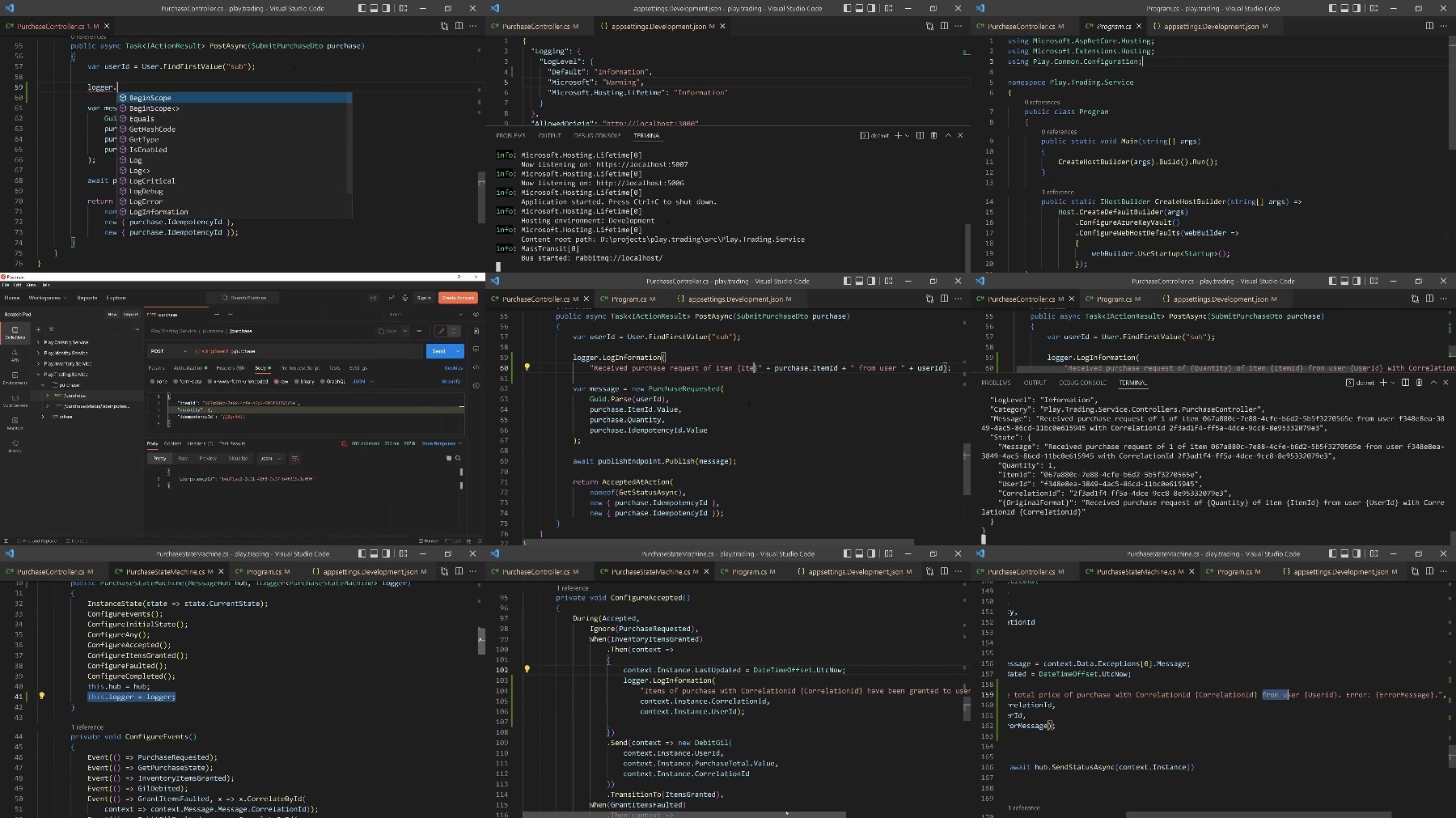
Task: Select the 'raw' body radio in Postman
Action: coord(277,381)
